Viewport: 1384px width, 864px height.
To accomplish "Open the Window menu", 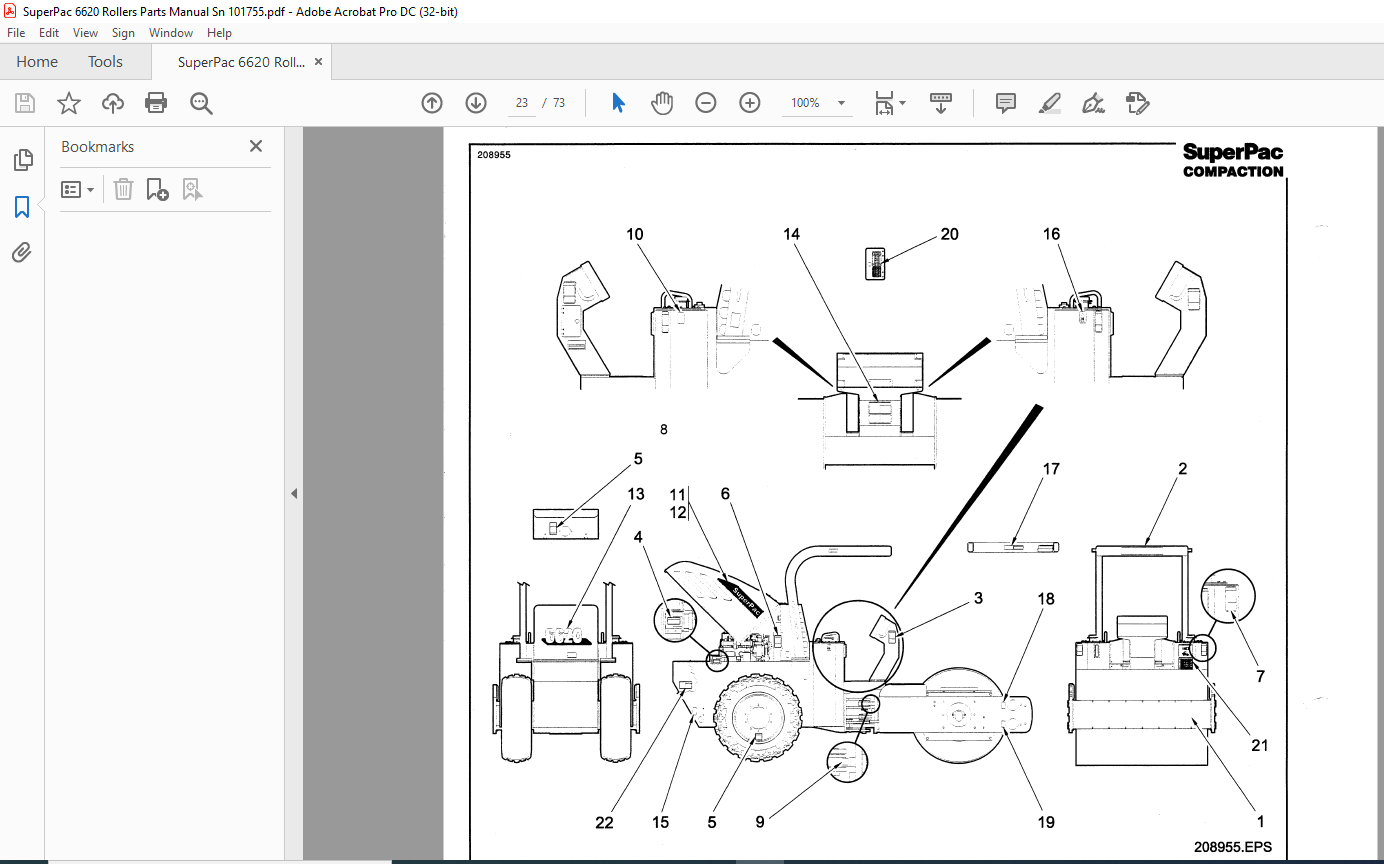I will [171, 33].
